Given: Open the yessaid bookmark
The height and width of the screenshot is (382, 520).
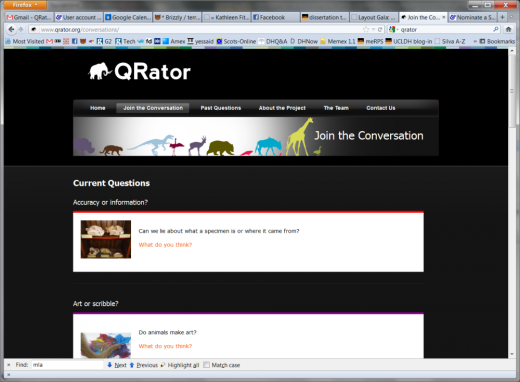Looking at the screenshot, I should [x=200, y=41].
